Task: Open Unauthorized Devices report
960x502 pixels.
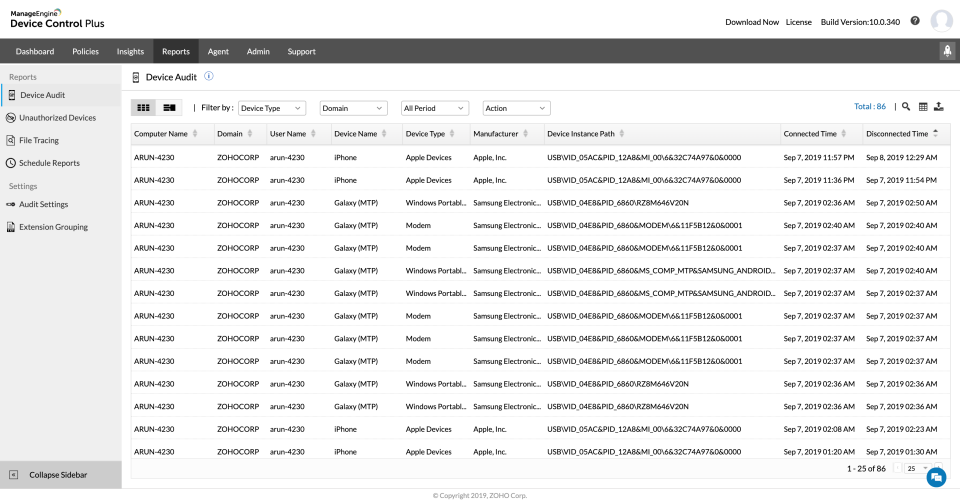Action: coord(58,118)
